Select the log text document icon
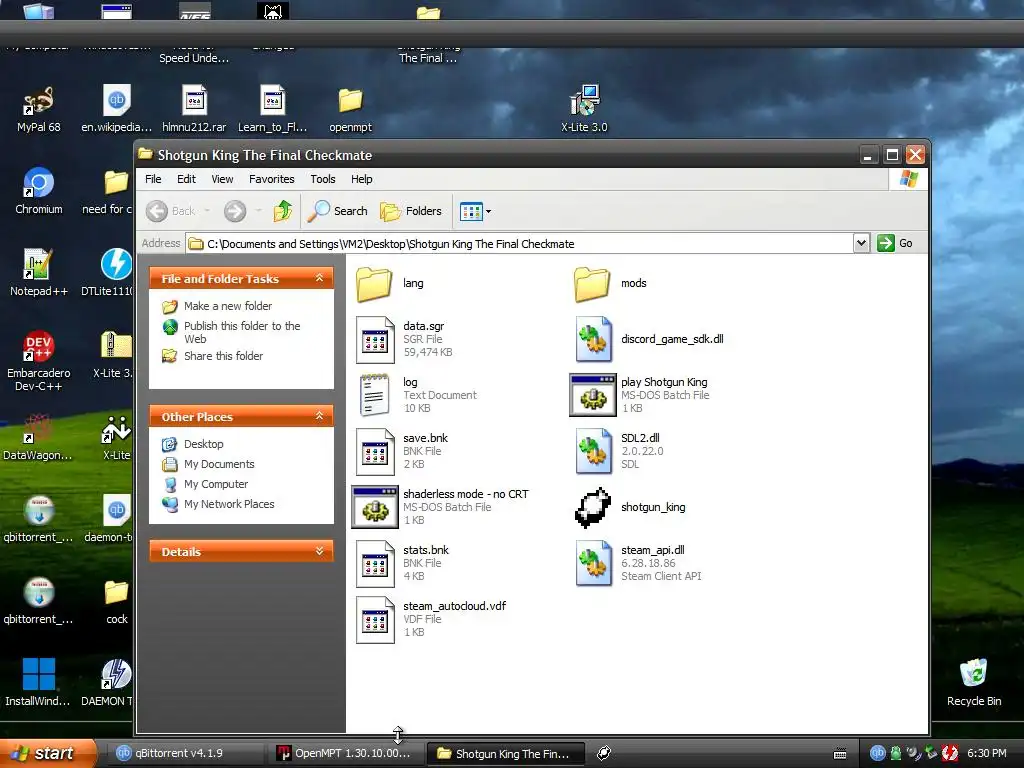Image resolution: width=1024 pixels, height=768 pixels. point(375,395)
